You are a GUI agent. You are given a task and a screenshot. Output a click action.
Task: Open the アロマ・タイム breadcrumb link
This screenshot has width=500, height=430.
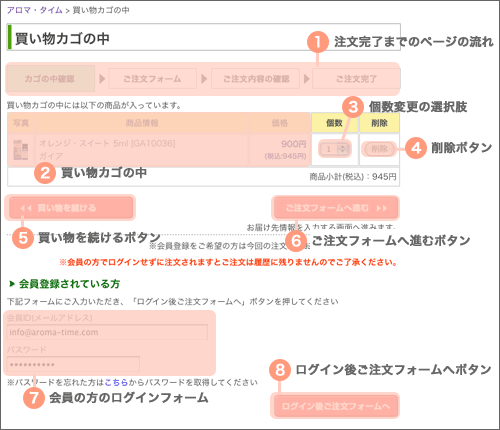(35, 10)
